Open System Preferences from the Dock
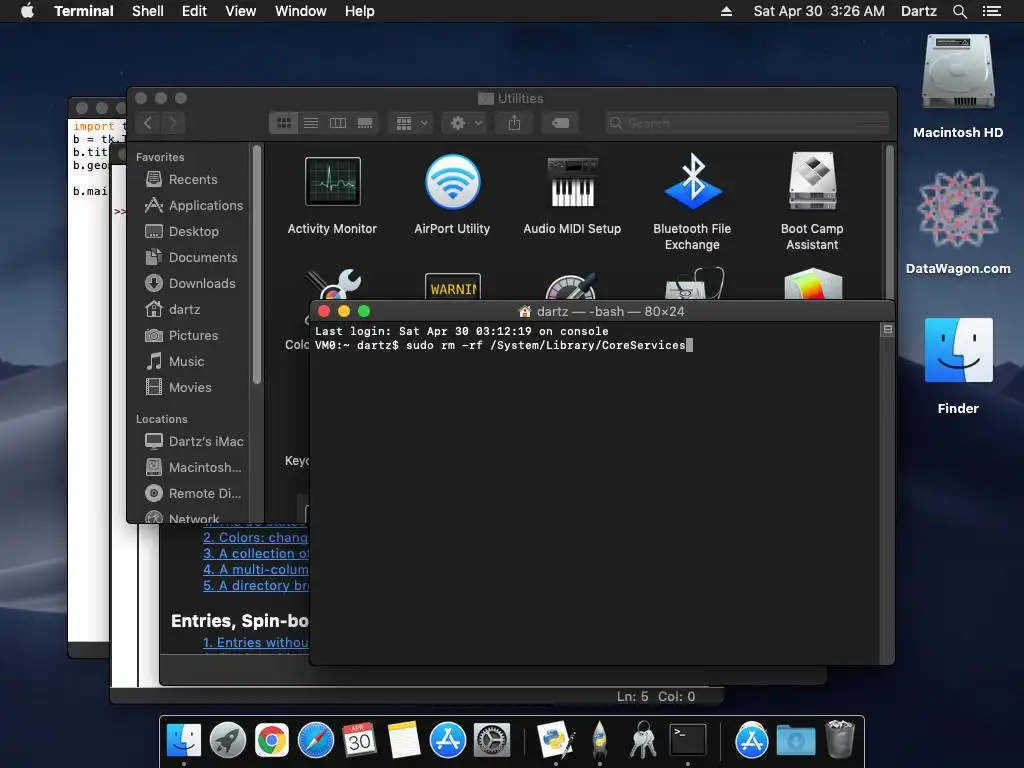1024x768 pixels. pyautogui.click(x=492, y=740)
